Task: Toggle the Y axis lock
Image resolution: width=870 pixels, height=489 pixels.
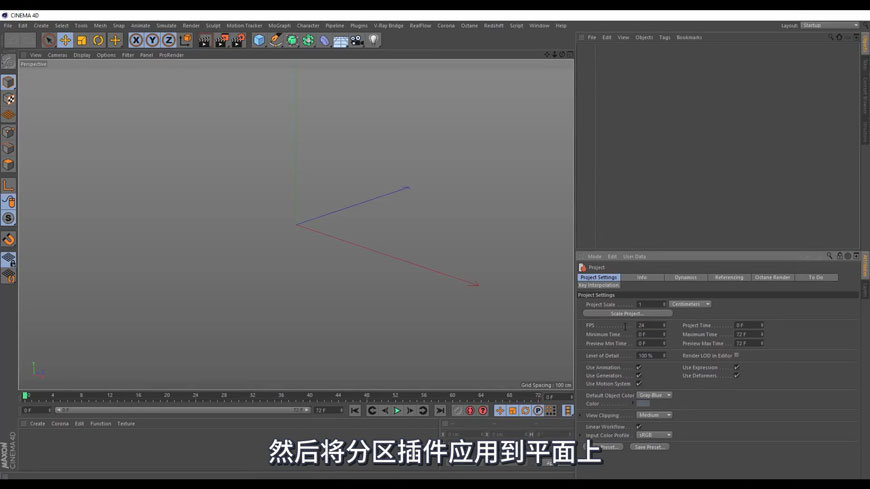Action: tap(152, 40)
